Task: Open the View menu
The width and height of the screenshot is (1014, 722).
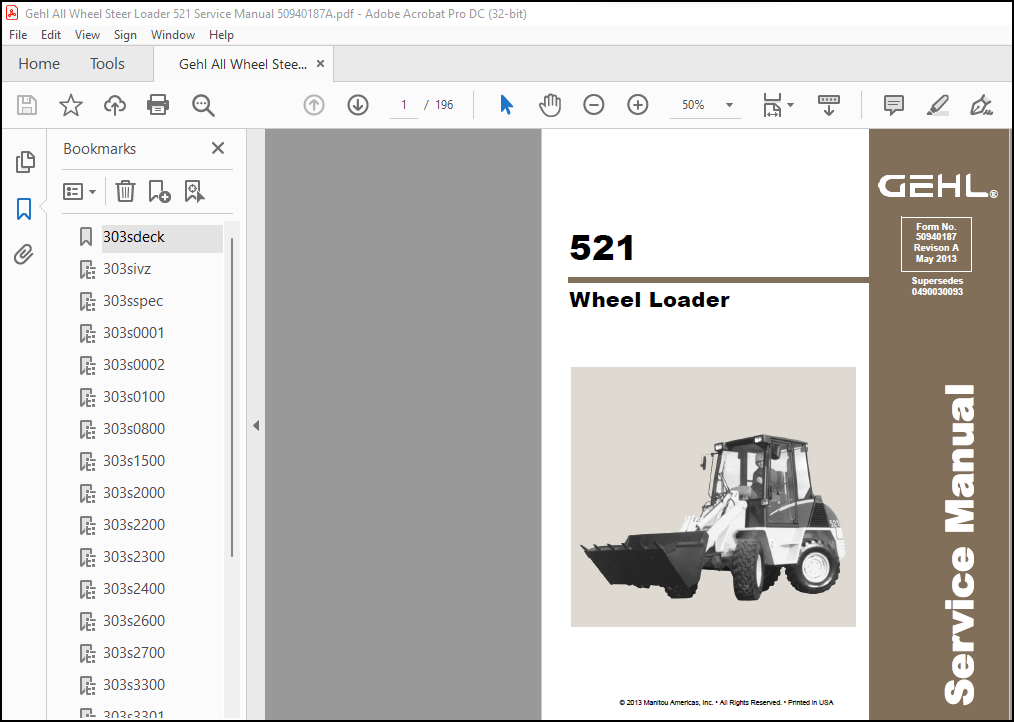Action: tap(87, 35)
